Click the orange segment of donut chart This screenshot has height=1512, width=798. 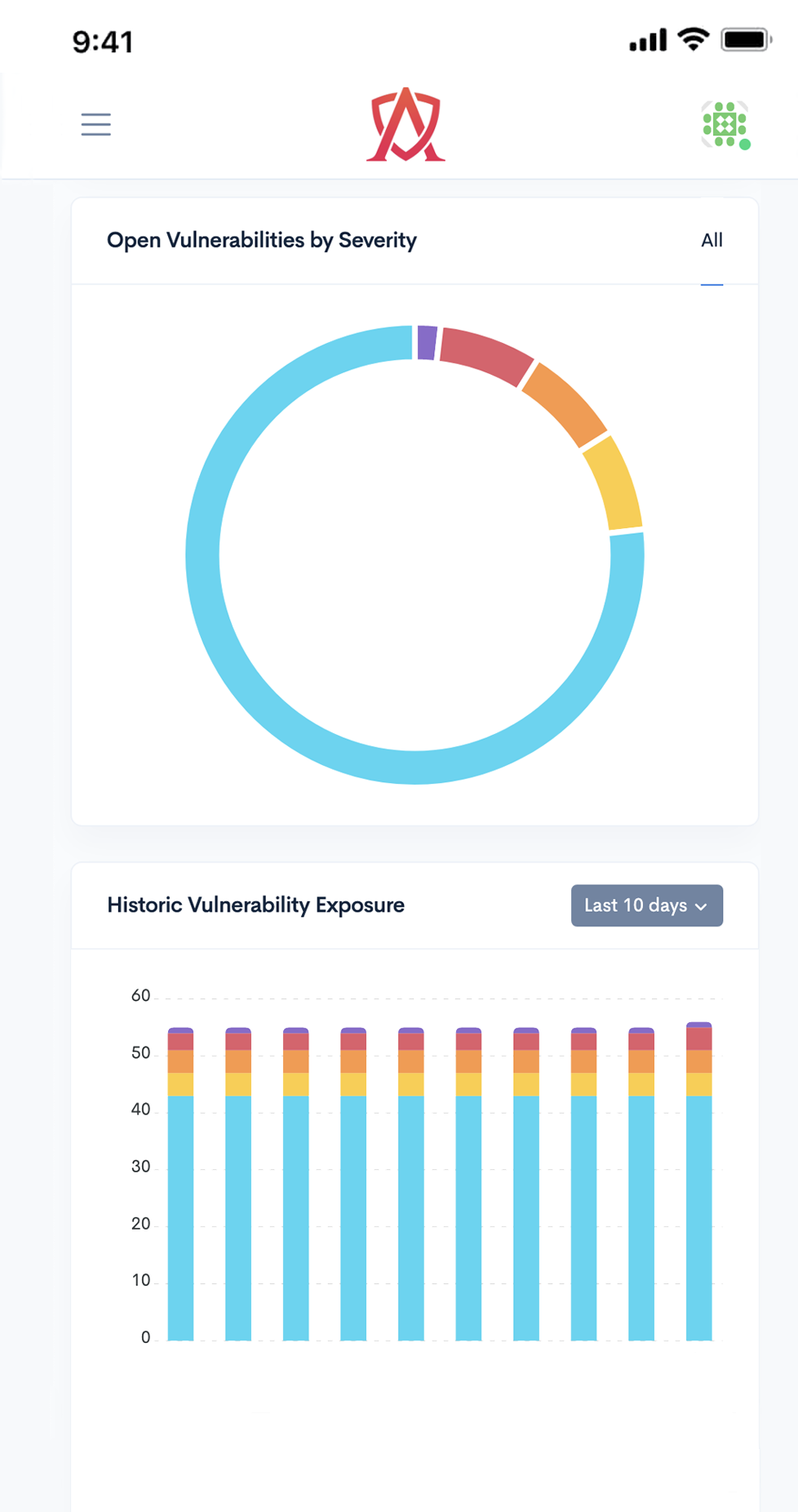pyautogui.click(x=565, y=406)
